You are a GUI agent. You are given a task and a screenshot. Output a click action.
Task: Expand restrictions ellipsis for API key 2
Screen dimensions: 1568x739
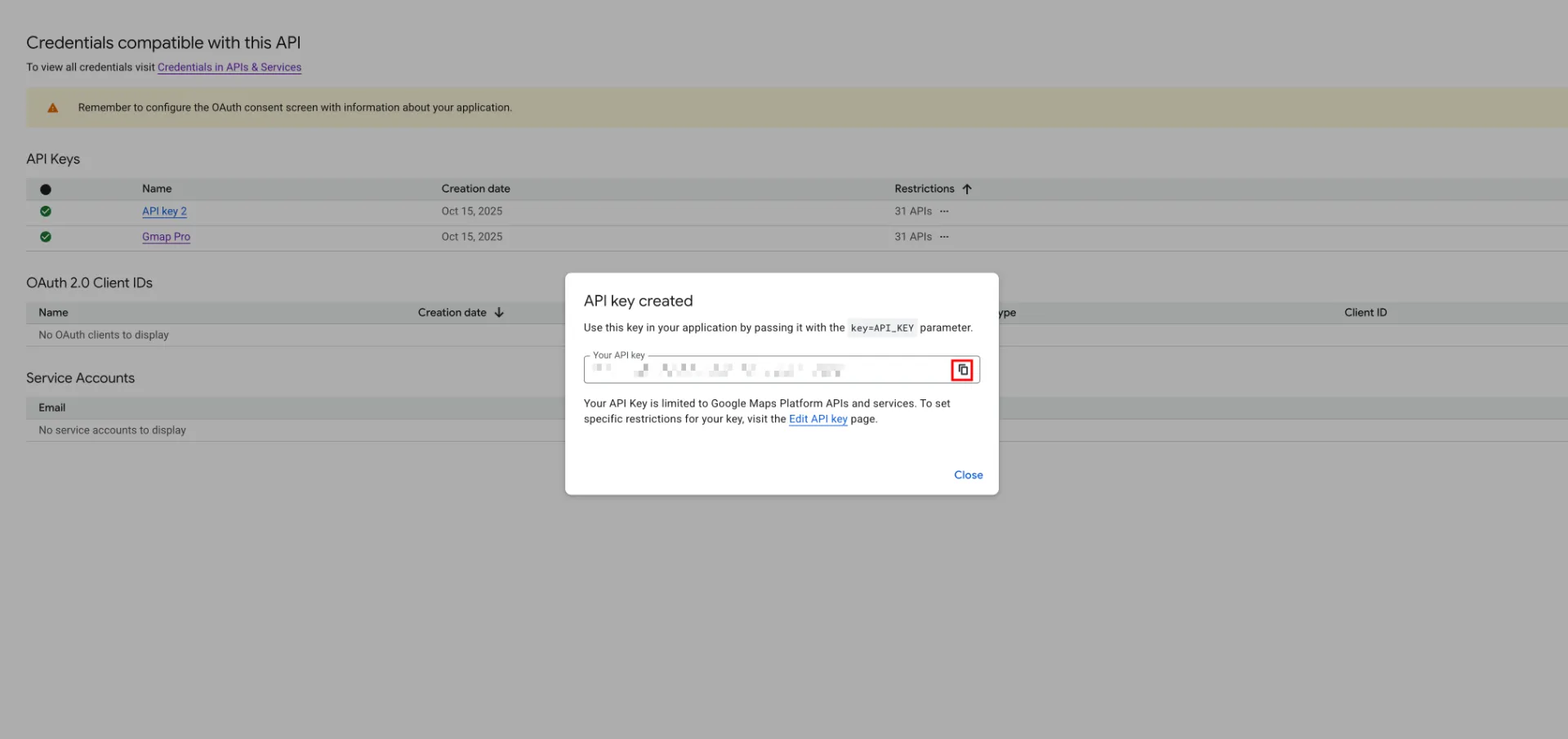coord(944,211)
